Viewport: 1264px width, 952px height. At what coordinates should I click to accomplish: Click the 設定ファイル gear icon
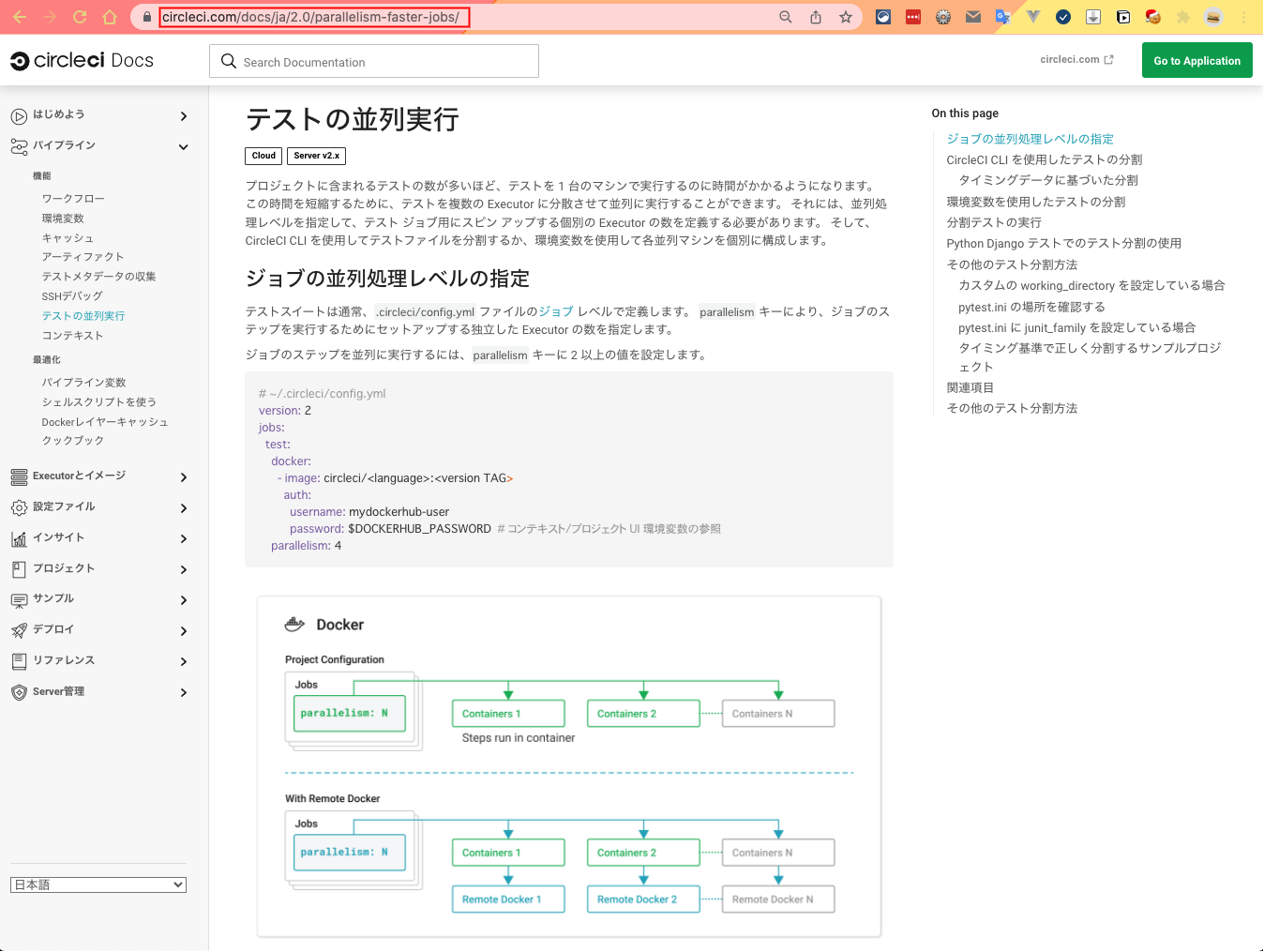coord(19,508)
